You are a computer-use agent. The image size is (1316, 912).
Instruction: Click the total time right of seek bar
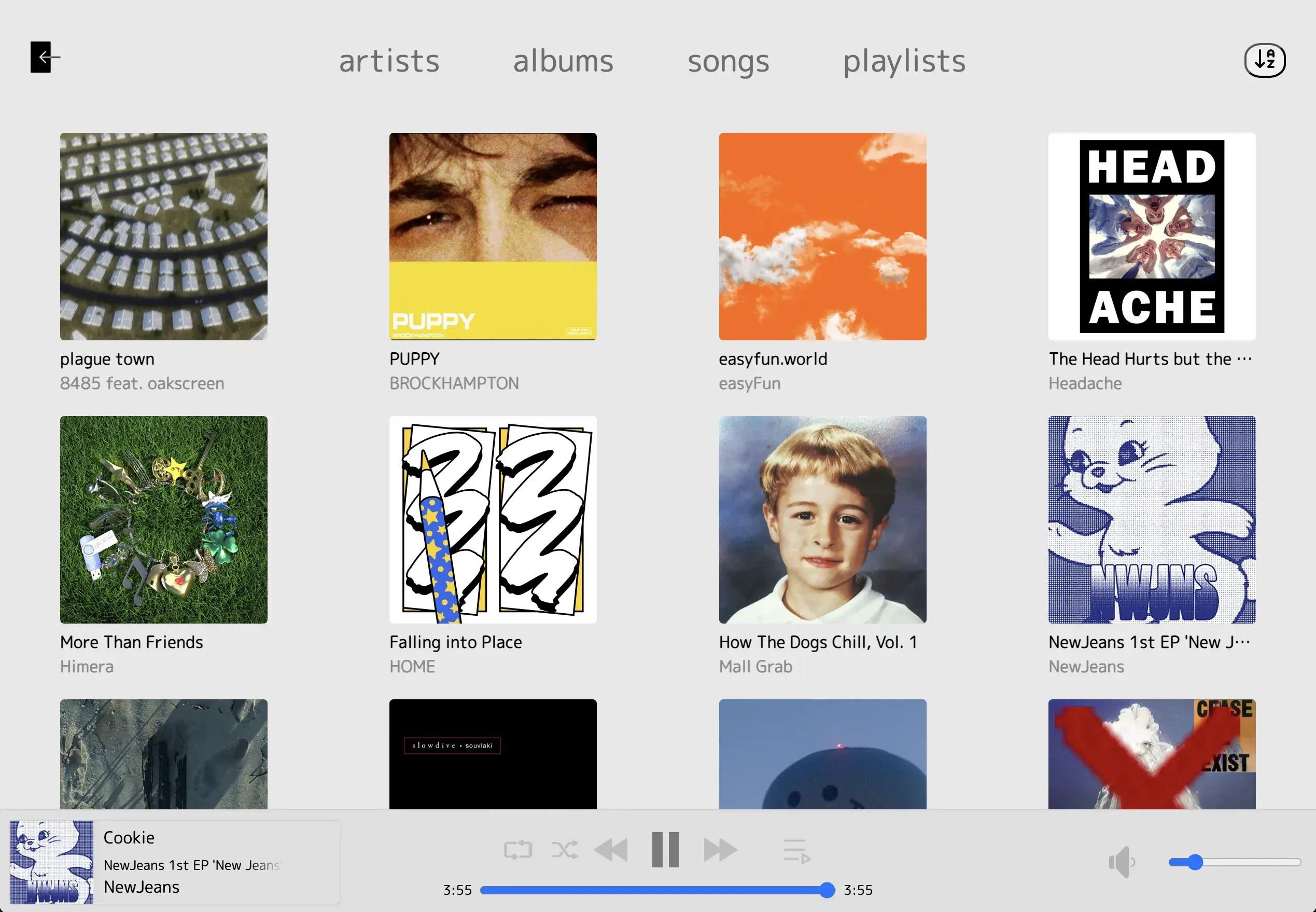(858, 890)
